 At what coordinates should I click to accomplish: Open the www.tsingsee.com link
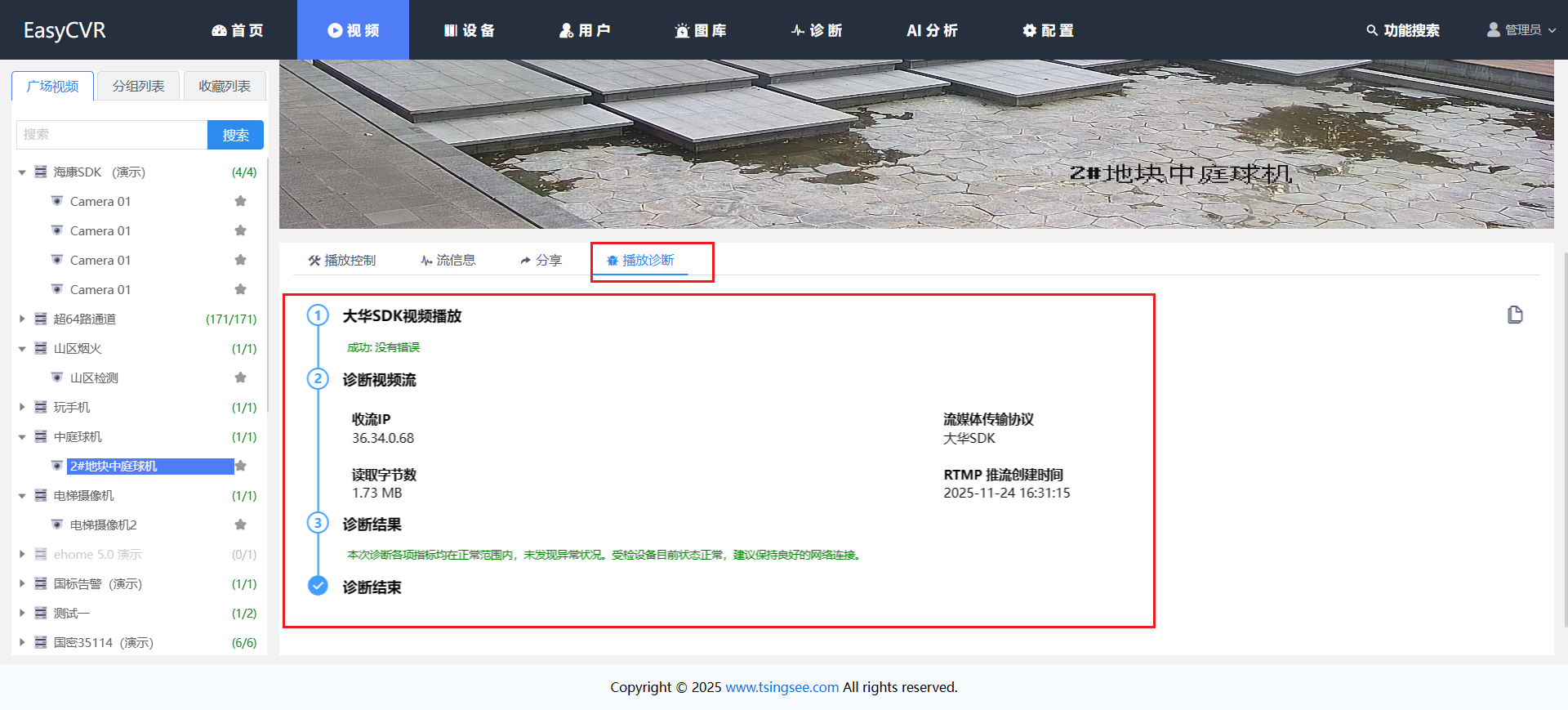tap(782, 687)
